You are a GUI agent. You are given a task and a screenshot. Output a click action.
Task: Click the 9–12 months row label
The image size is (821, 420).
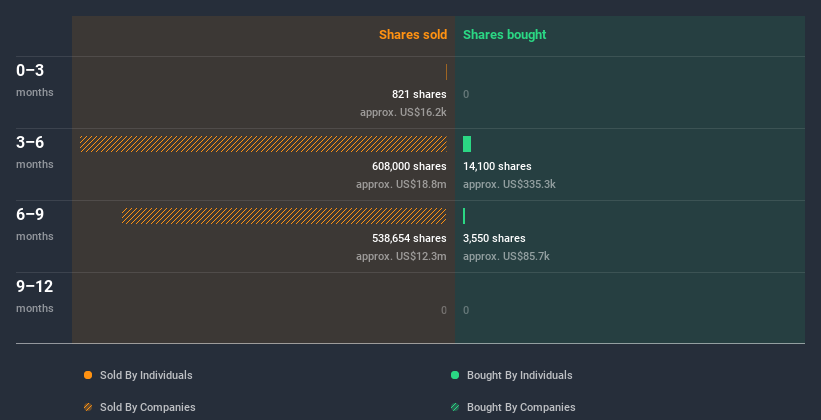(x=35, y=288)
